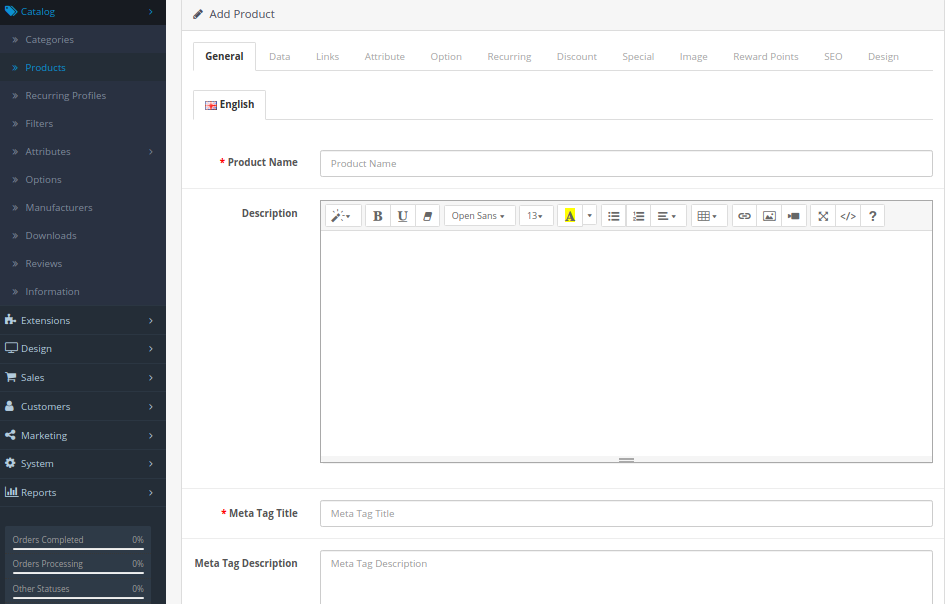The width and height of the screenshot is (945, 604).
Task: Insert an unordered list in the description
Action: 614,215
